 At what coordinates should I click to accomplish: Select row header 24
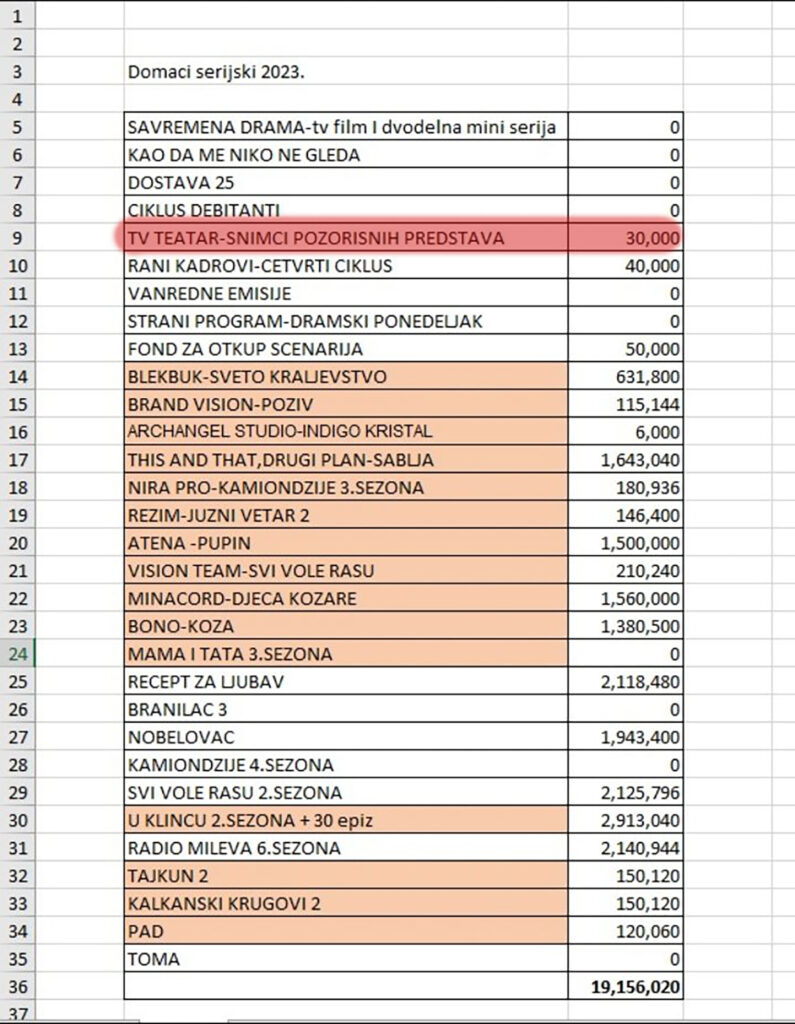pos(18,654)
